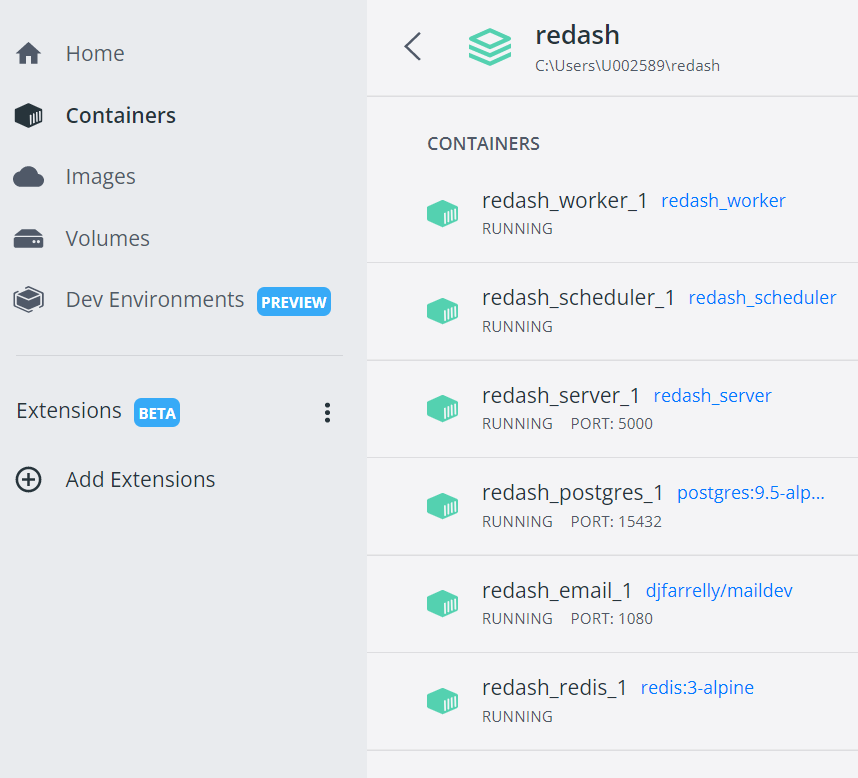Open the djfarrelly/maildev image link
The width and height of the screenshot is (858, 778).
[719, 591]
